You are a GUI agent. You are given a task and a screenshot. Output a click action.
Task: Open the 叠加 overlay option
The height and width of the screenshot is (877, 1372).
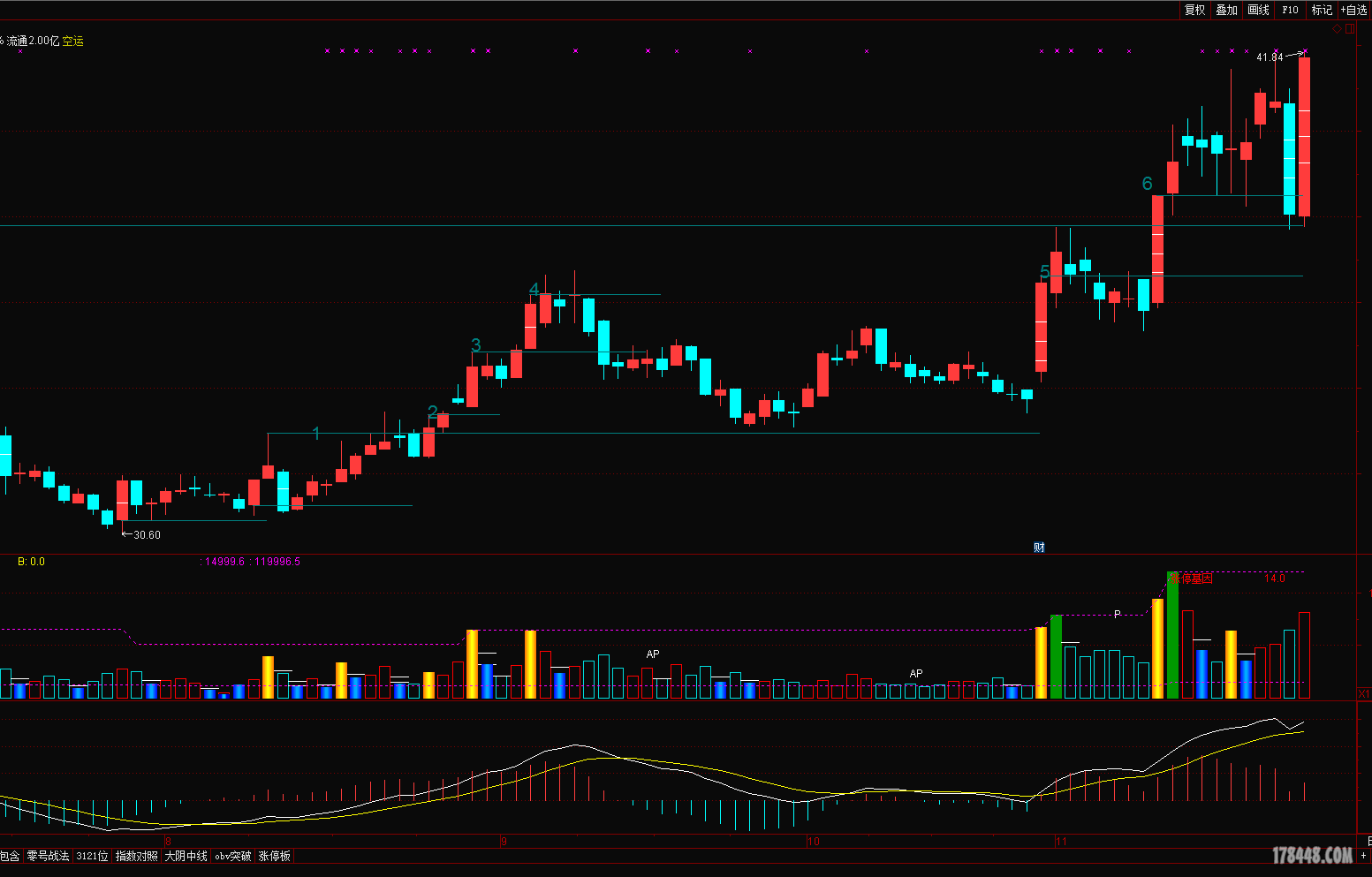pos(1226,10)
